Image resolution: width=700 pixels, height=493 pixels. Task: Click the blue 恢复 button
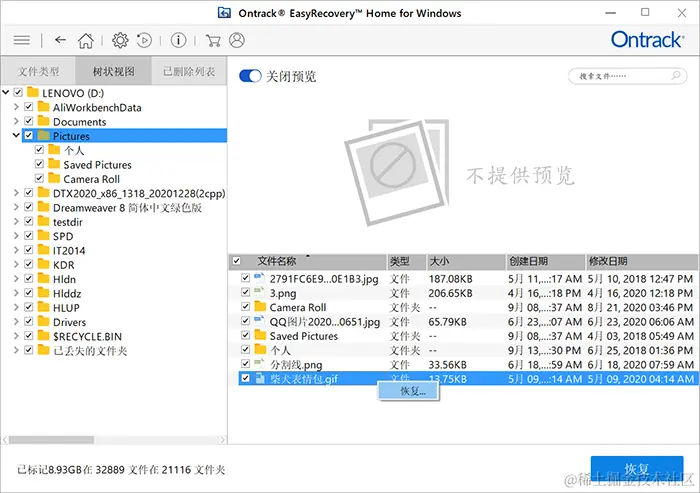[x=637, y=469]
